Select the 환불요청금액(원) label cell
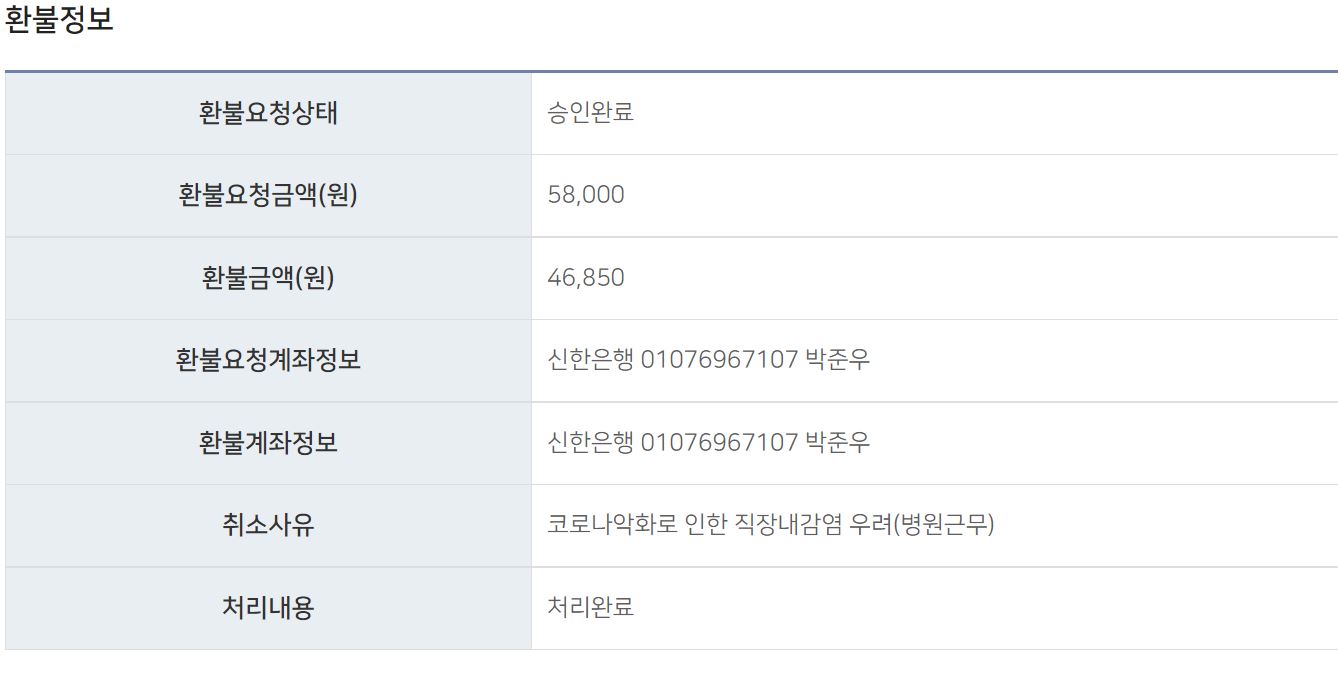The height and width of the screenshot is (697, 1338). tap(268, 195)
